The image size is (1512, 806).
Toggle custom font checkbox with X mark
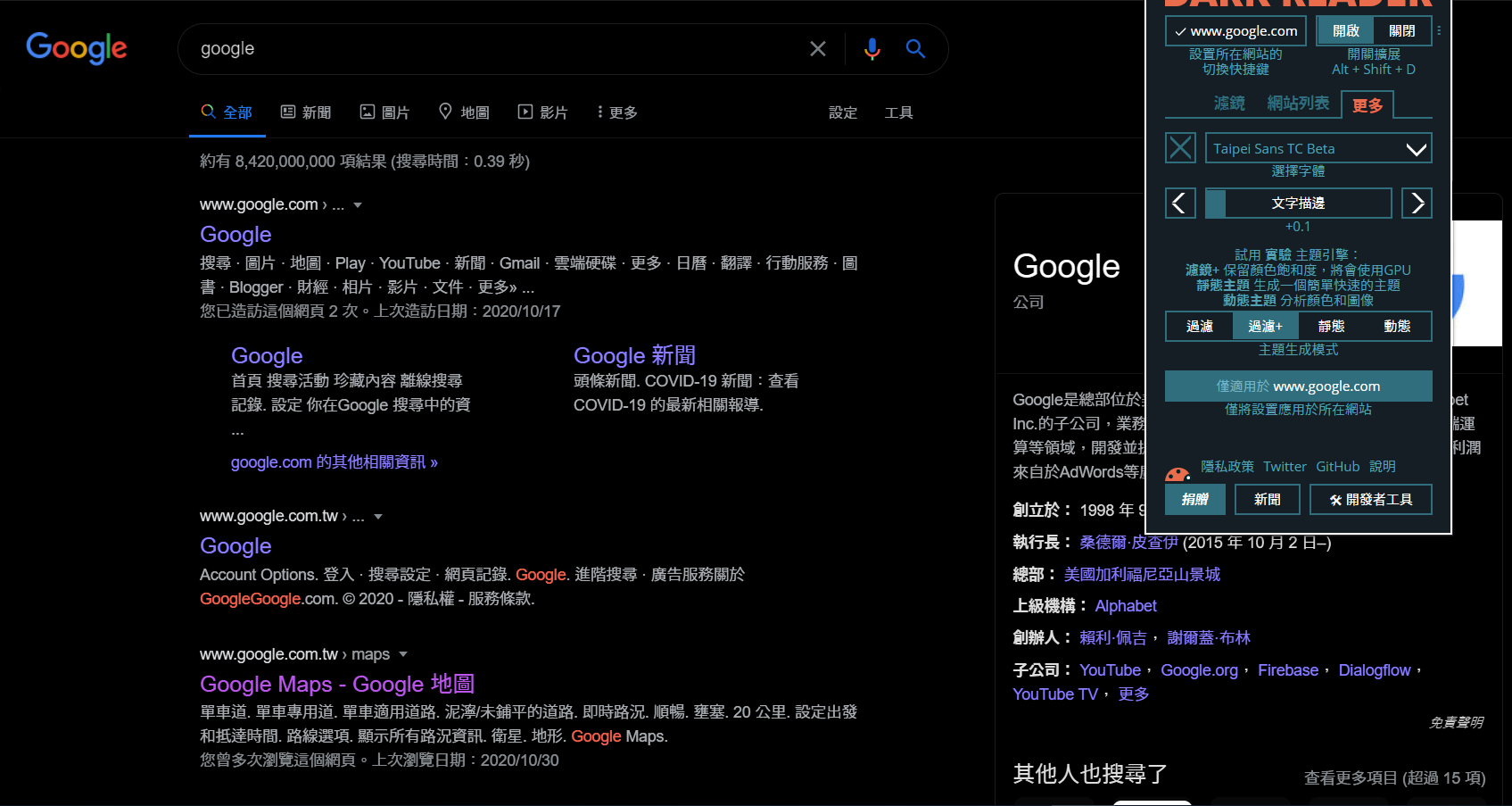point(1180,148)
